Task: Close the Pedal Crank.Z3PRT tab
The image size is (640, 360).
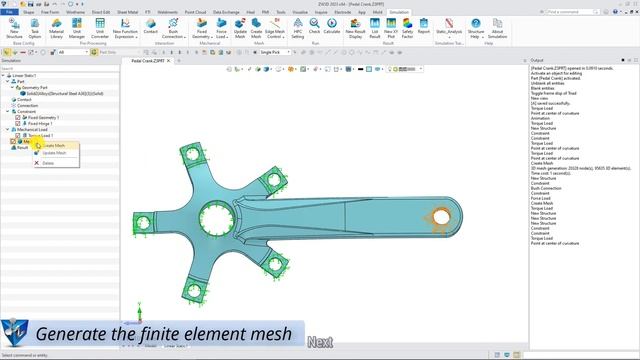Action: (x=169, y=61)
